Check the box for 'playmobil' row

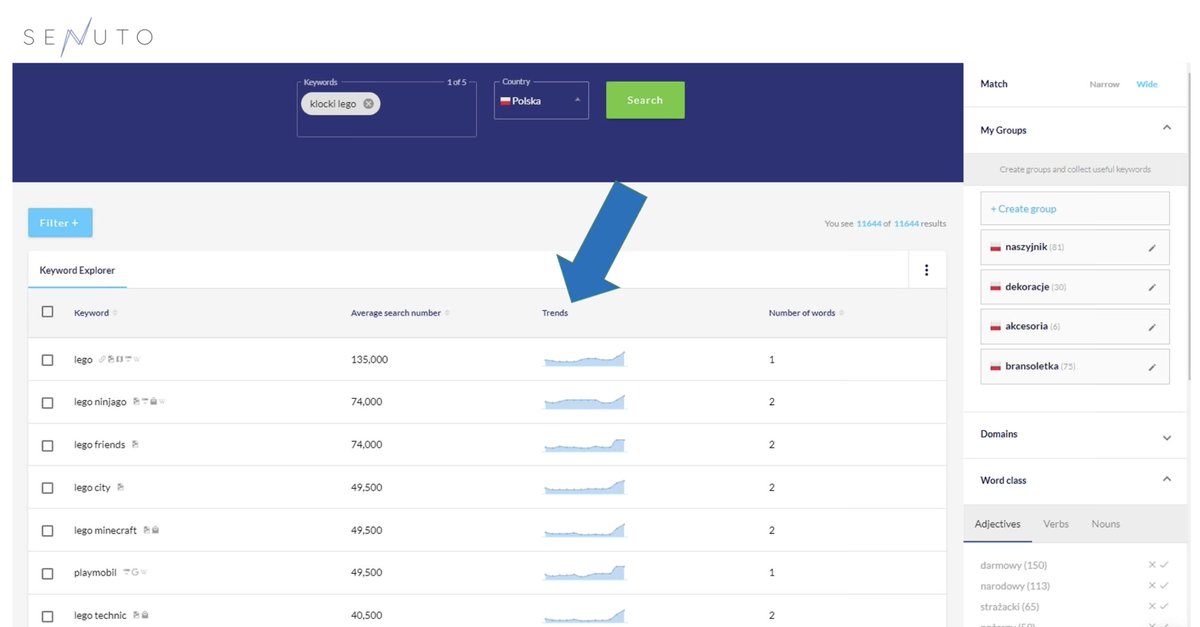[x=47, y=574]
